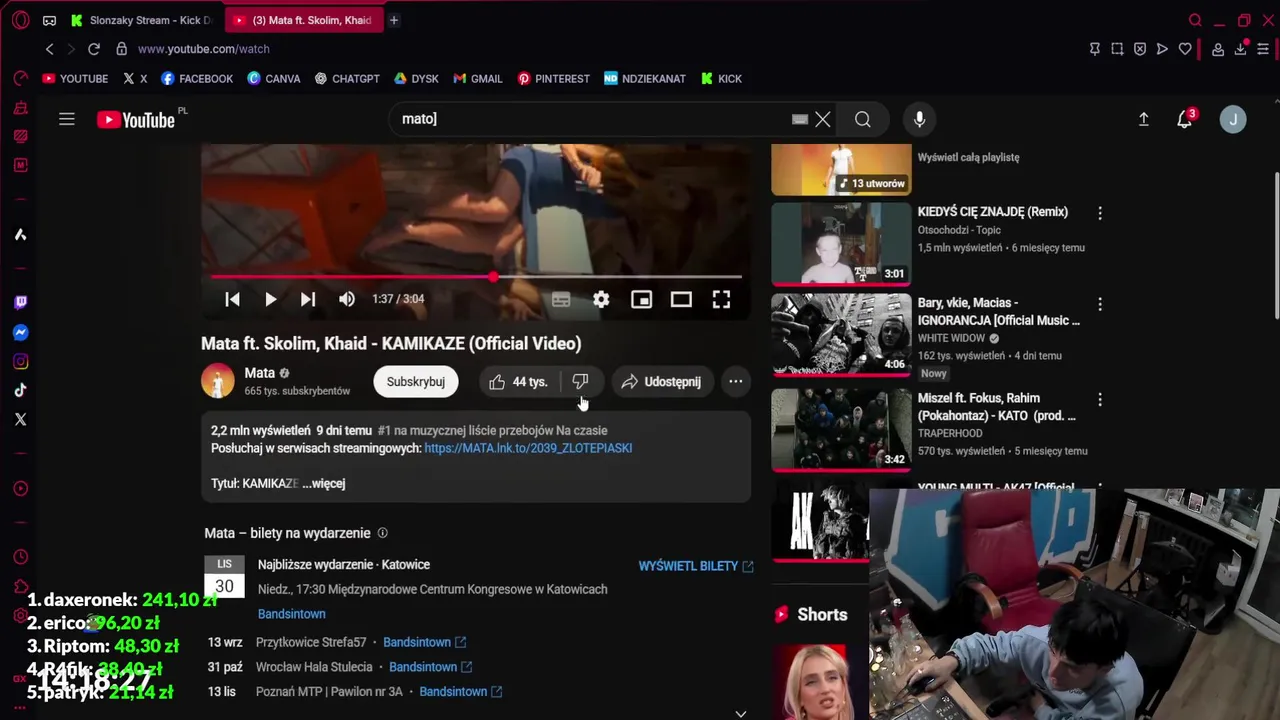Open the YouTube create upload icon
This screenshot has width=1280, height=720.
[1144, 119]
